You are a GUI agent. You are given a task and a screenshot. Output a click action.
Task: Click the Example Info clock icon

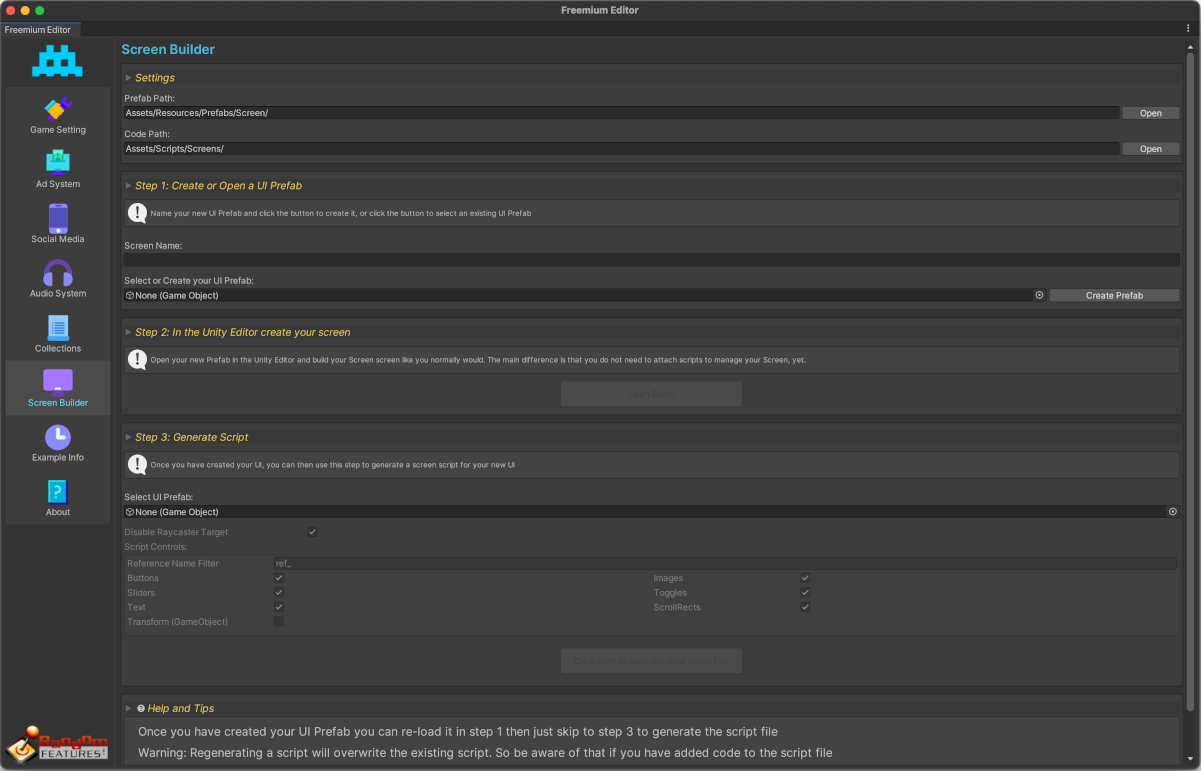coord(57,437)
